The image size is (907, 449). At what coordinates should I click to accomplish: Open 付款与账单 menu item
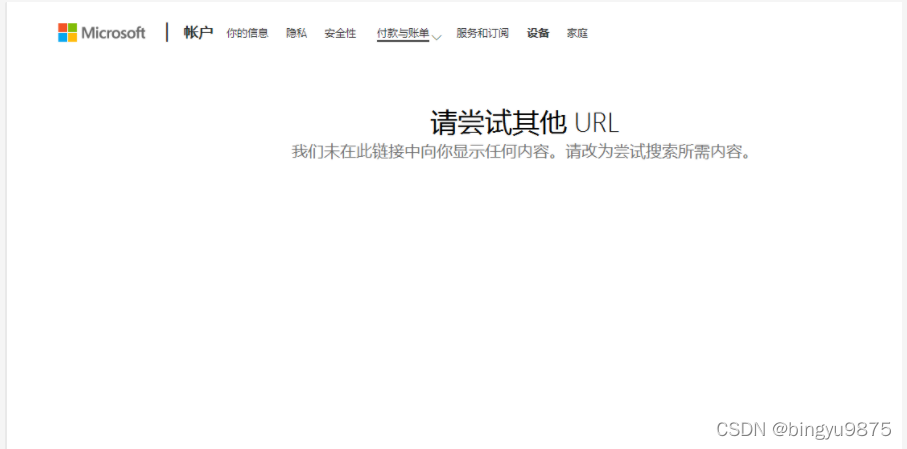(403, 34)
